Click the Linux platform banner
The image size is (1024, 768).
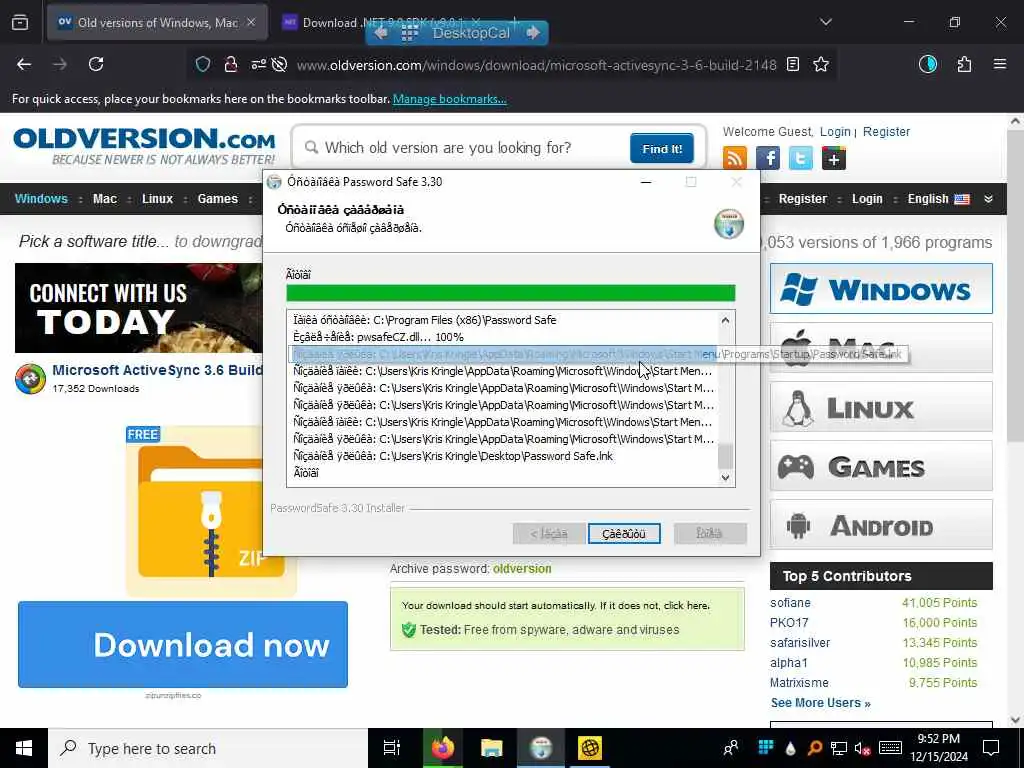coord(881,408)
